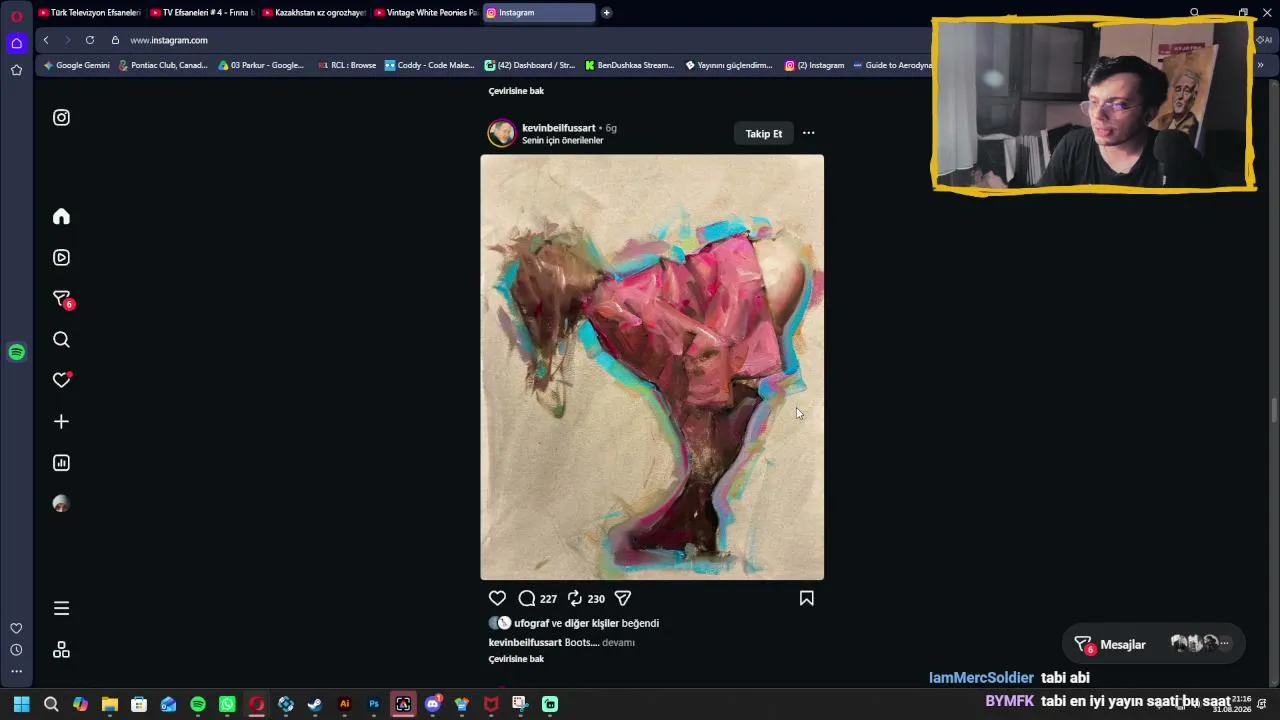
Task: Open the post's three-dot options menu
Action: [x=808, y=133]
